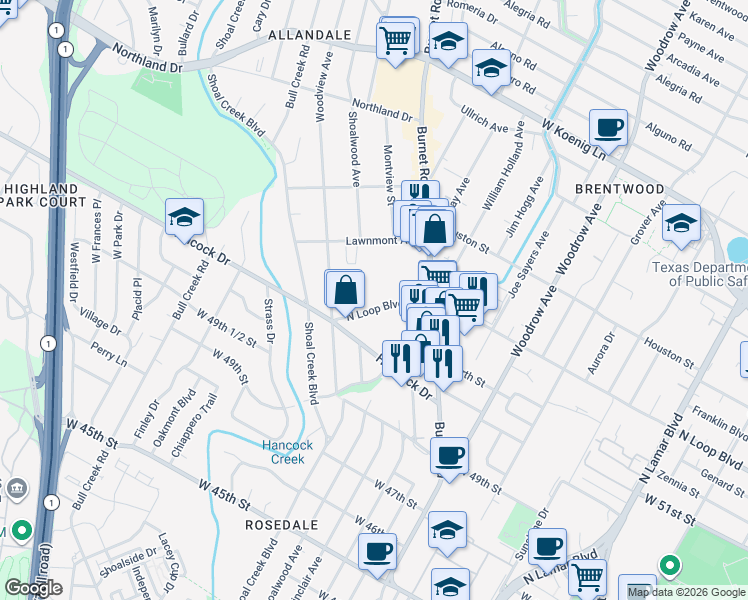
Task: Click the Ullrich Ave label
Action: tap(484, 119)
